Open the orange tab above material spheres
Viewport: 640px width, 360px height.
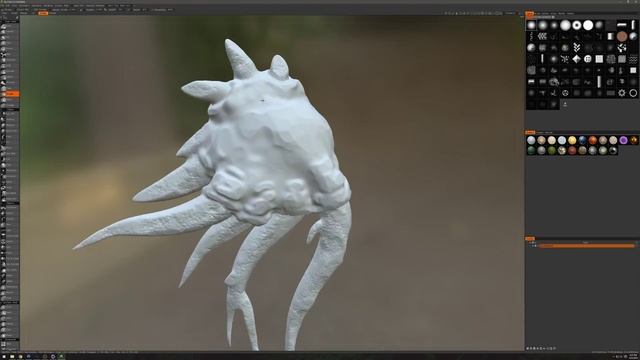click(530, 132)
